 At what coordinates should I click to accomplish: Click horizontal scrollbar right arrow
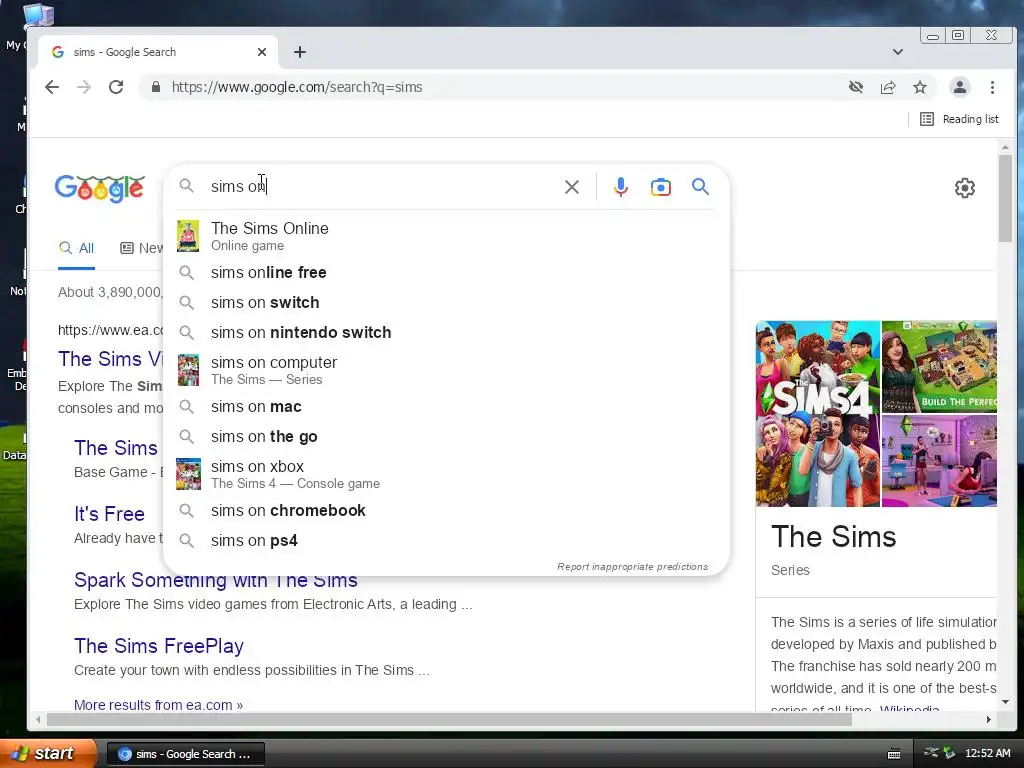point(989,720)
